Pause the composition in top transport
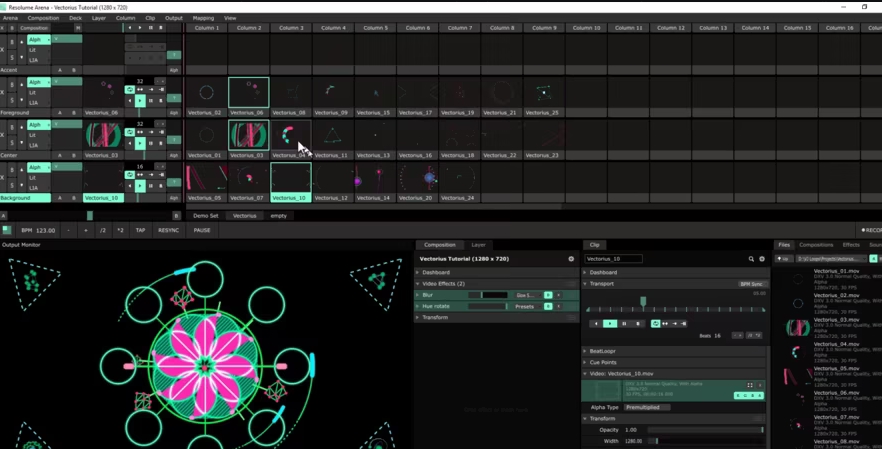The height and width of the screenshot is (449, 882). coord(150,28)
